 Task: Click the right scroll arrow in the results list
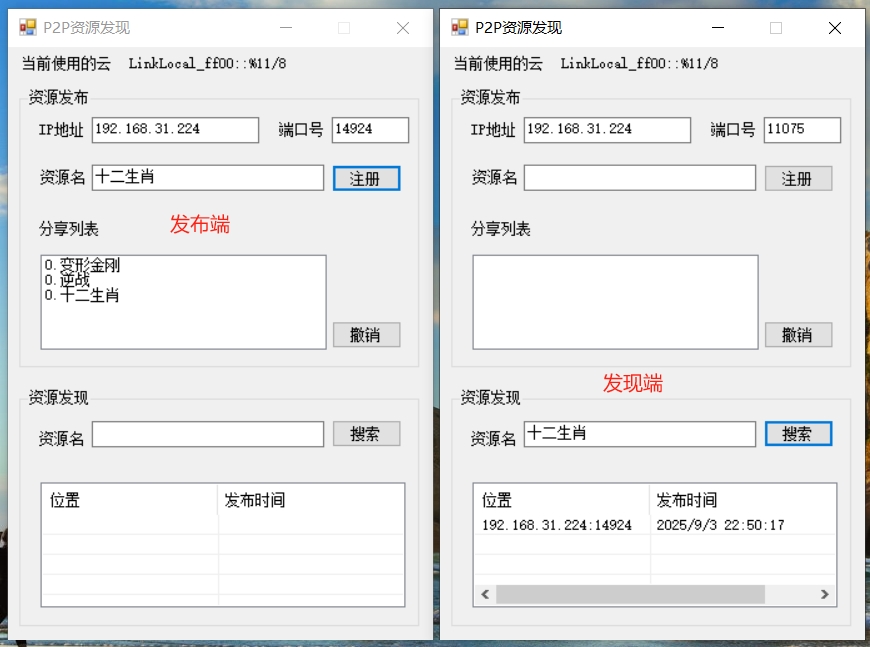pyautogui.click(x=825, y=594)
